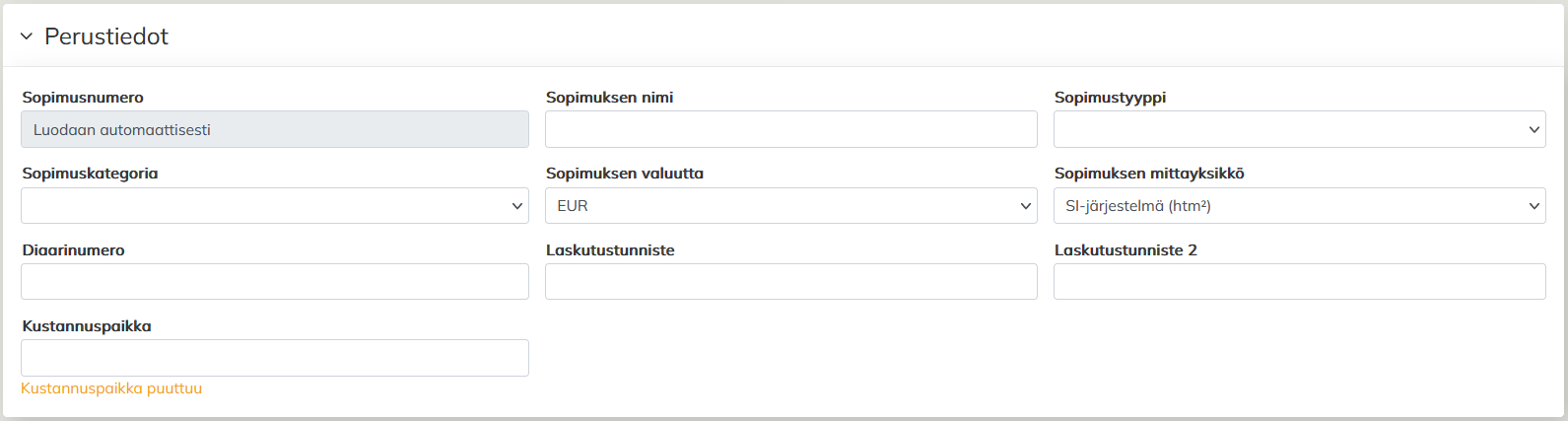The height and width of the screenshot is (421, 1568).
Task: Click the Sopimuksen nimi label
Action: [609, 98]
